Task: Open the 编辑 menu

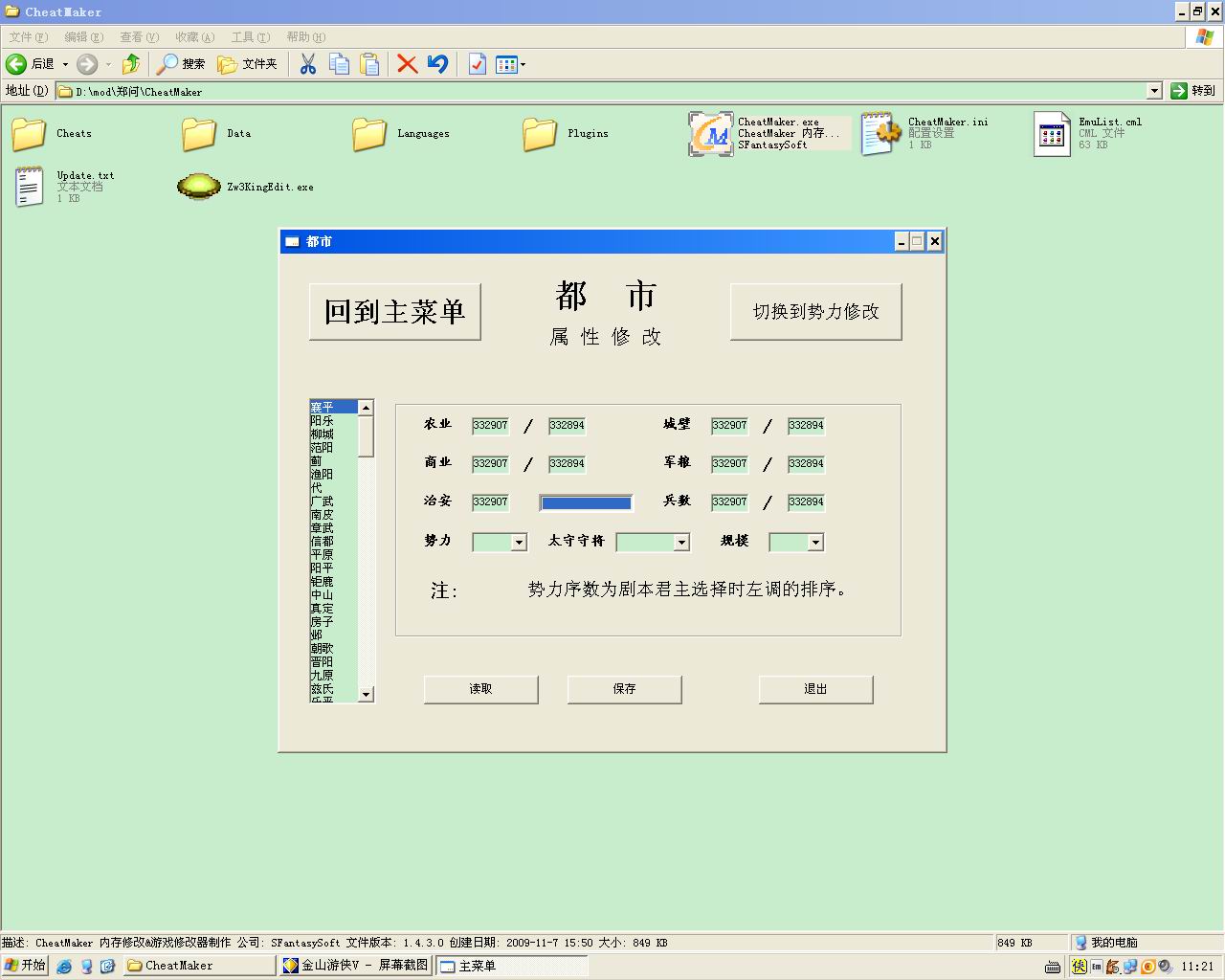Action: 83,37
